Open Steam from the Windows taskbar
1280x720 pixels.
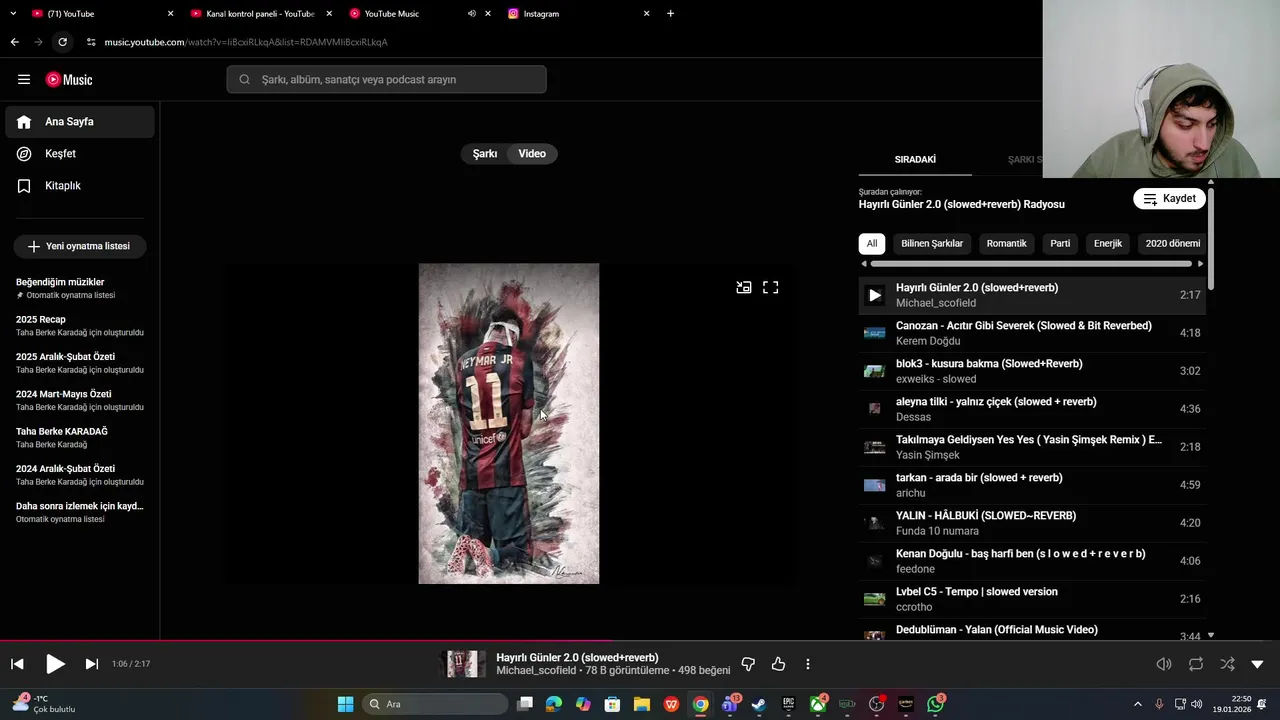759,704
